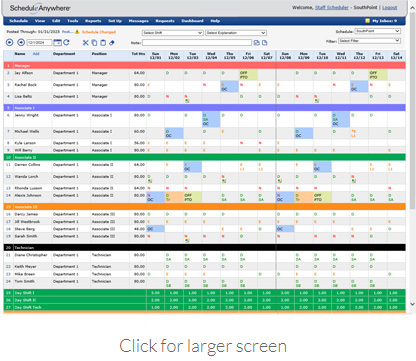Click the refresh schedule icon

coord(66,42)
